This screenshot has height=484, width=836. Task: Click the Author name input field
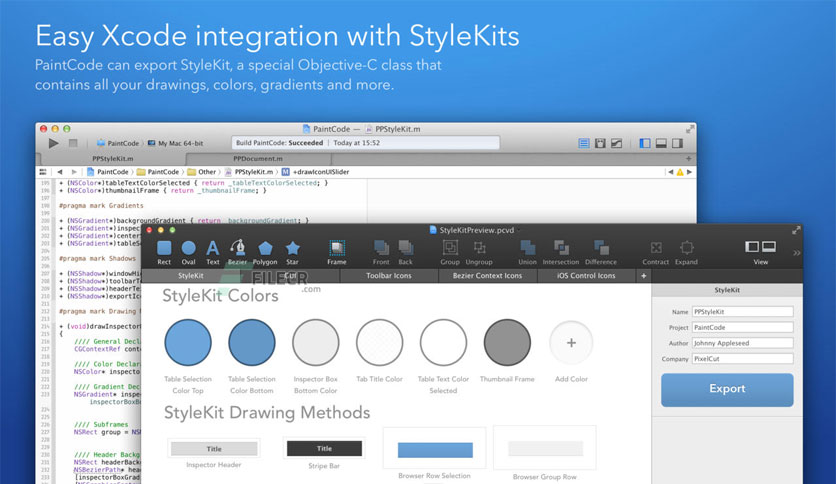[x=742, y=343]
